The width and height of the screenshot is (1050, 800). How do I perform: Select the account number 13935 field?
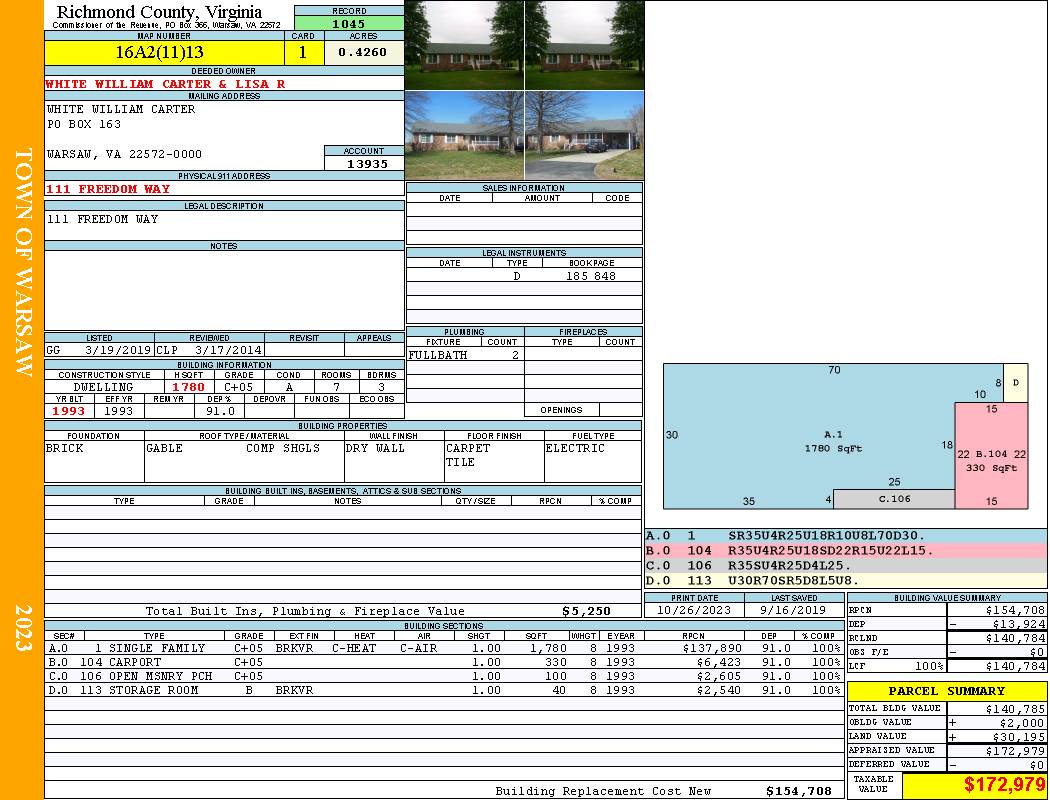tap(364, 164)
